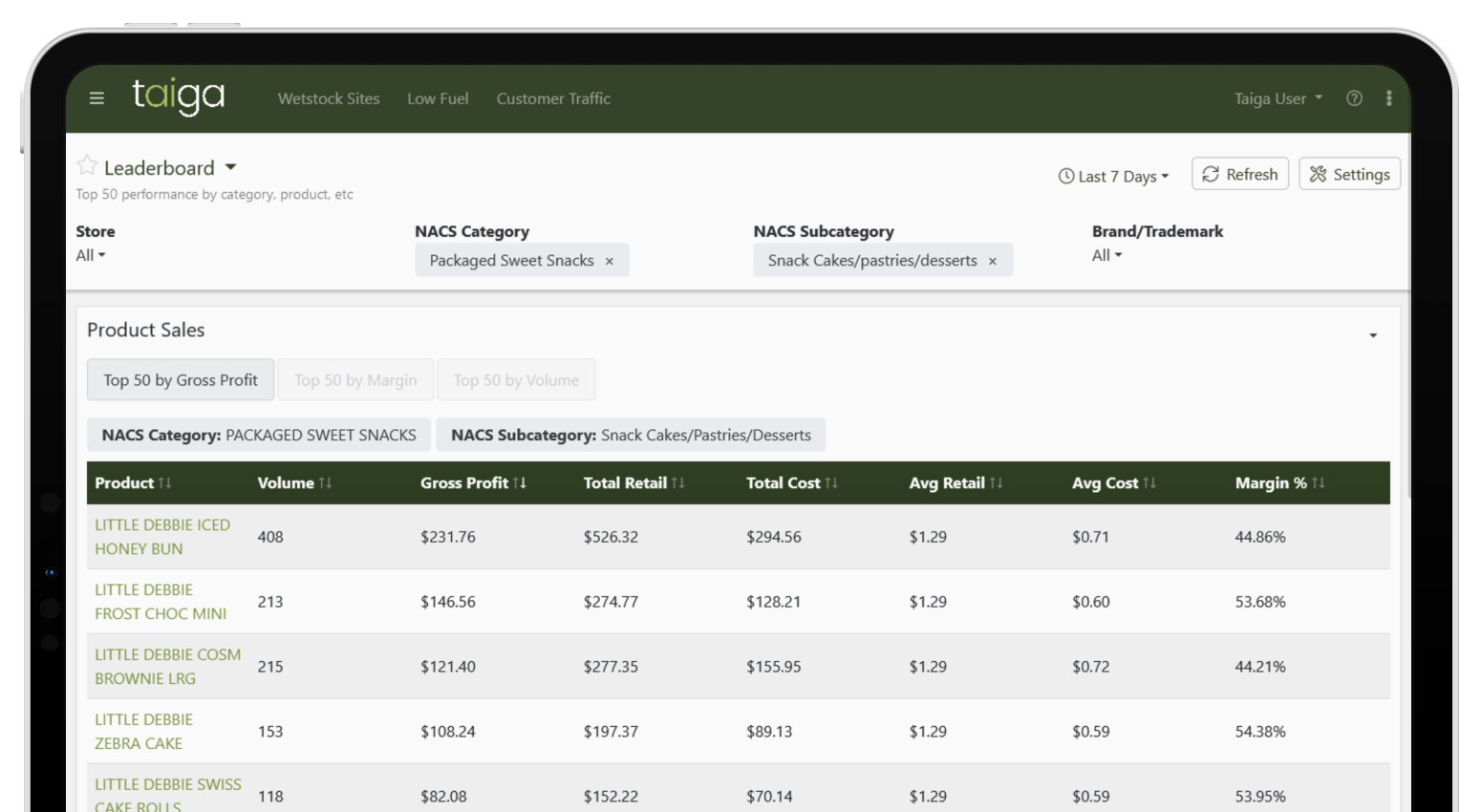Screen dimensions: 1481x812
Task: Select total retail value $274.77
Action: [x=611, y=602]
